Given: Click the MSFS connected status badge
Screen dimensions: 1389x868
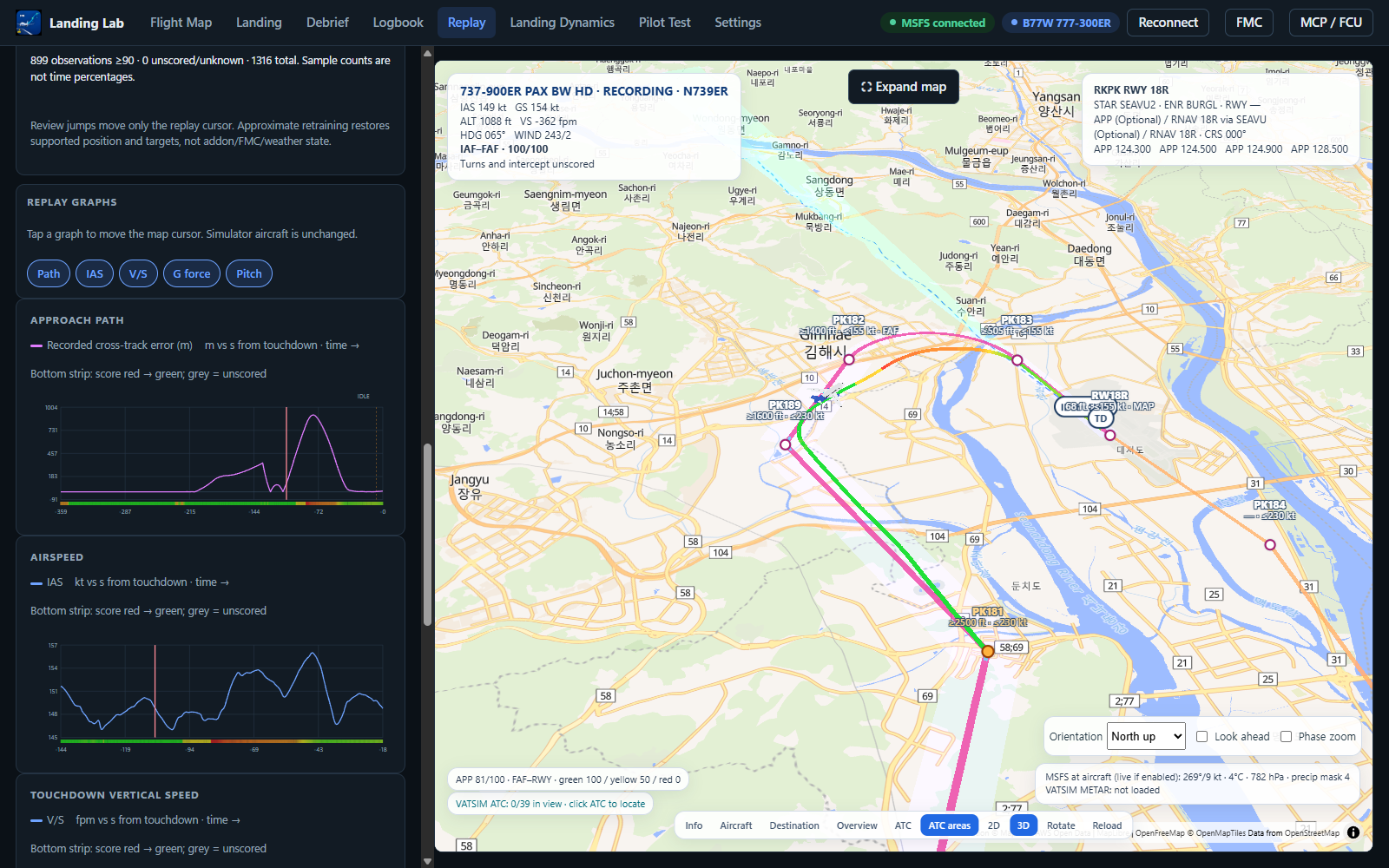Looking at the screenshot, I should click(x=938, y=23).
